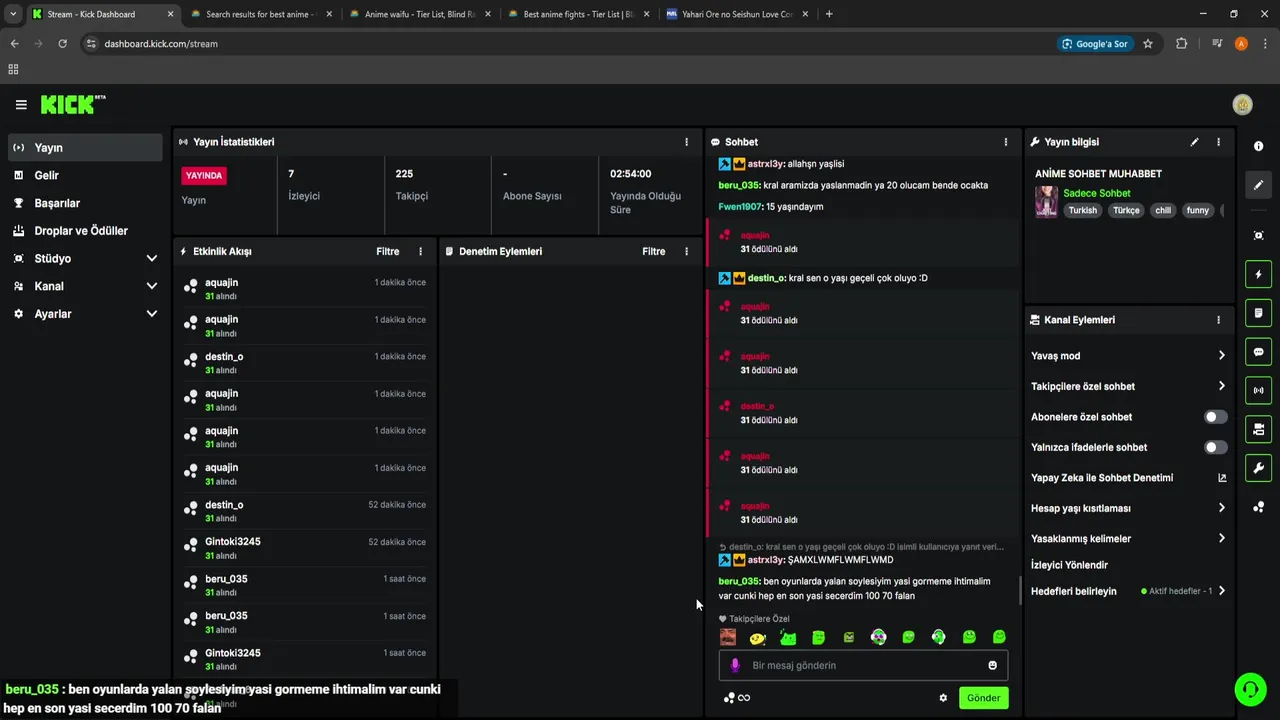Open Hedefleri belirleyin goals arrow
This screenshot has width=1280, height=720.
(1221, 591)
